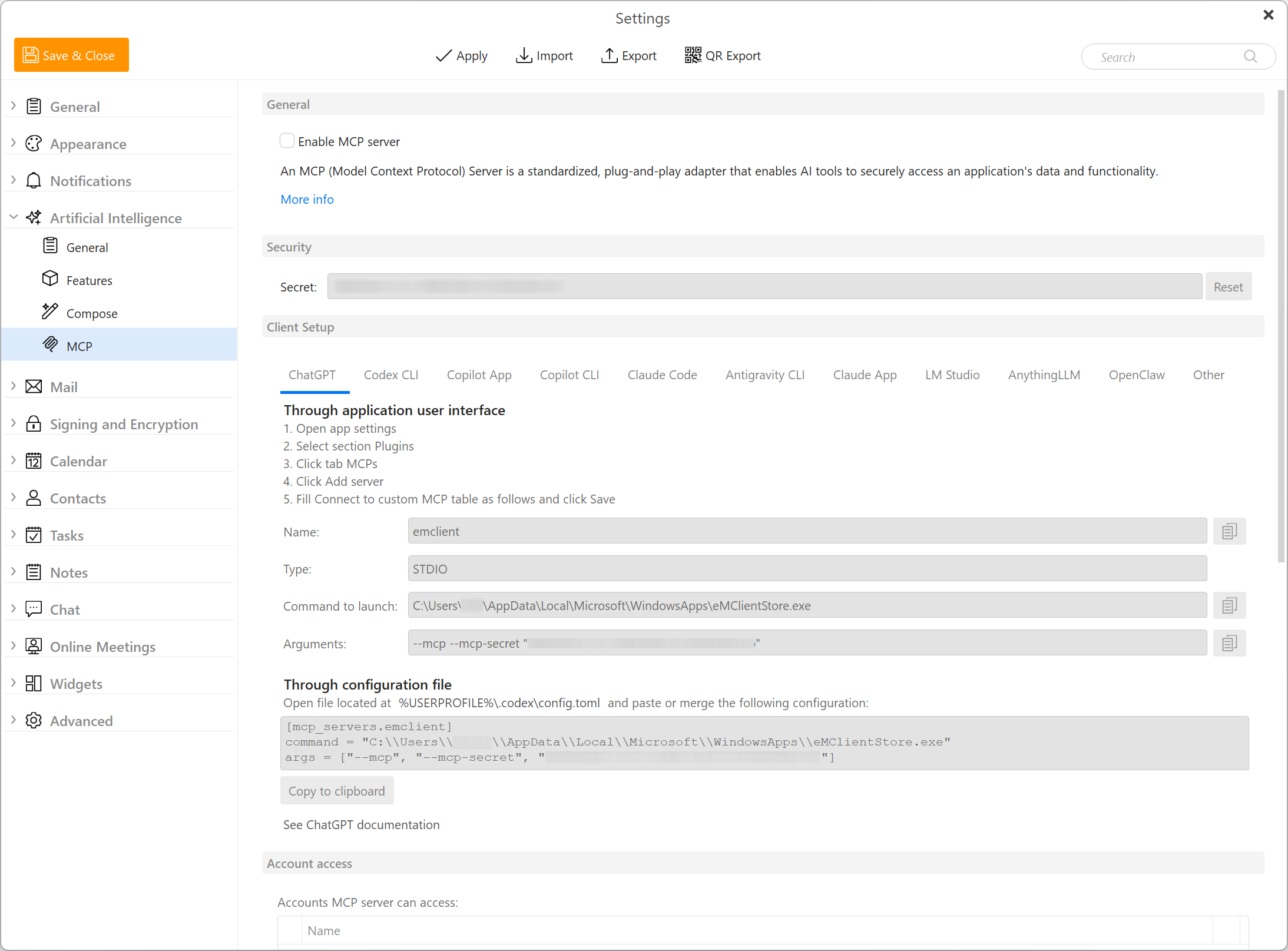Click the settings vertical scrollbar

(1281, 327)
